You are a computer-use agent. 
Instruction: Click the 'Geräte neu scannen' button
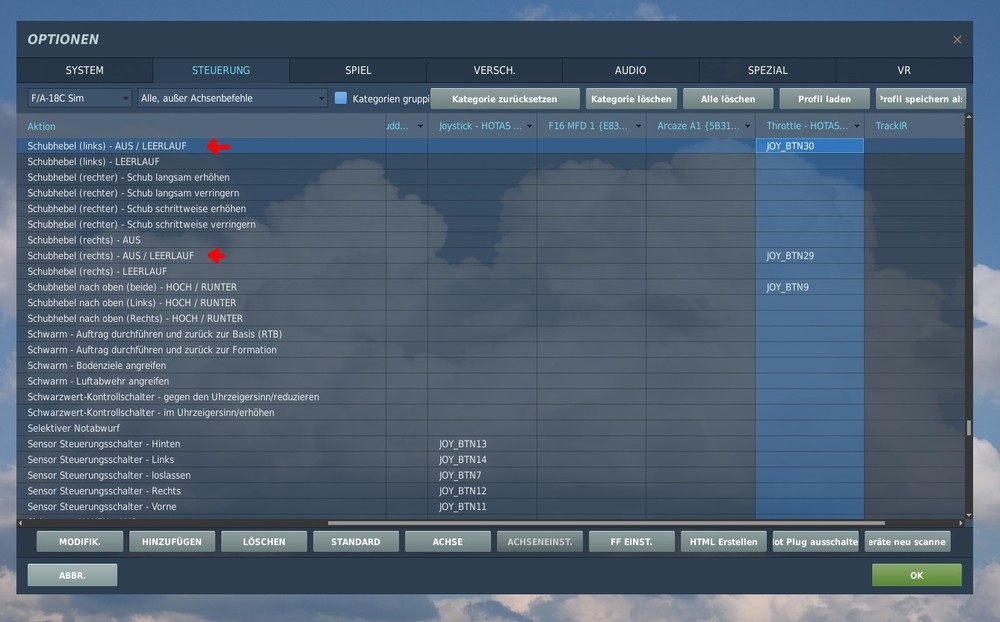coord(908,542)
